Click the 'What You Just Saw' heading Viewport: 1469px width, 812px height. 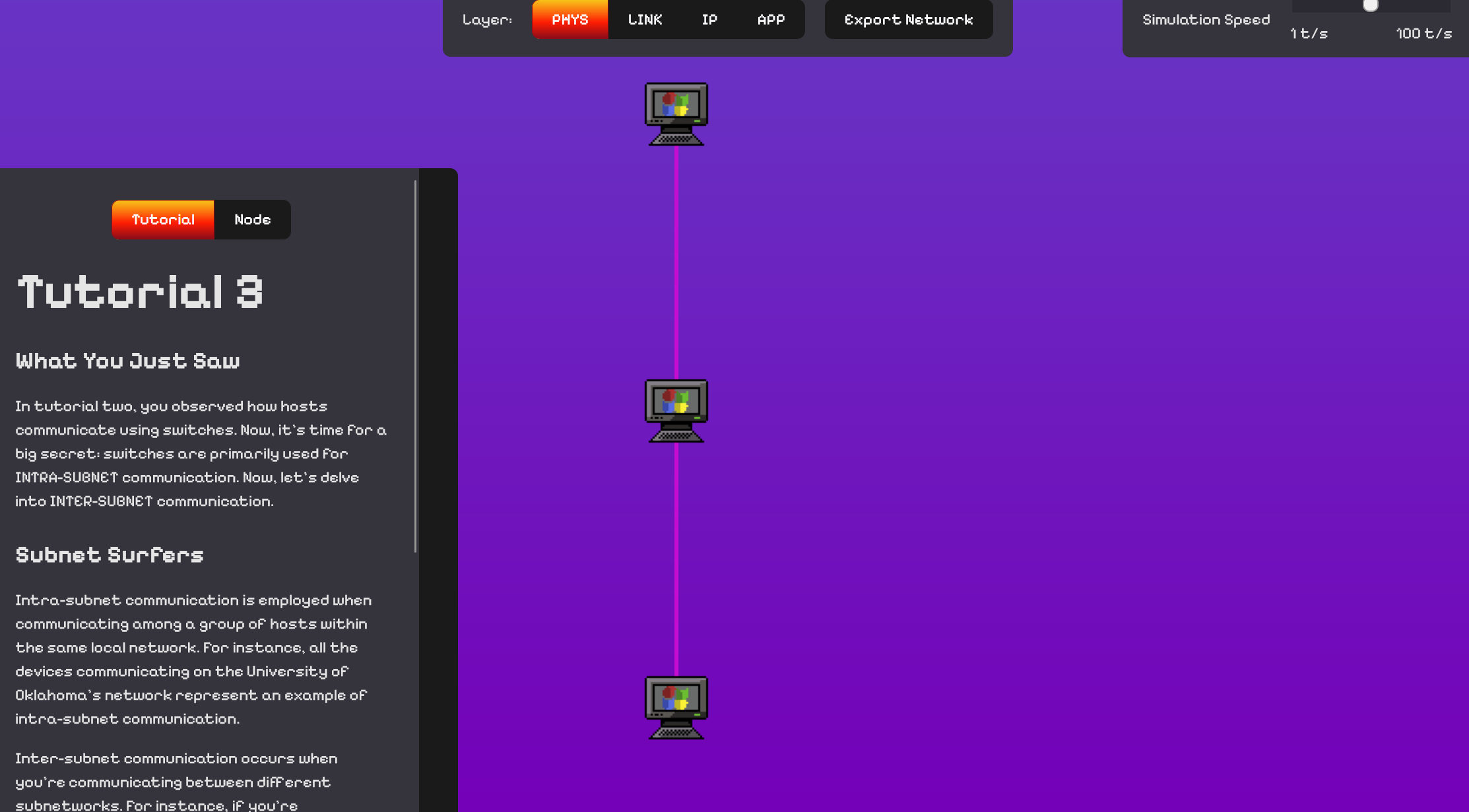128,361
